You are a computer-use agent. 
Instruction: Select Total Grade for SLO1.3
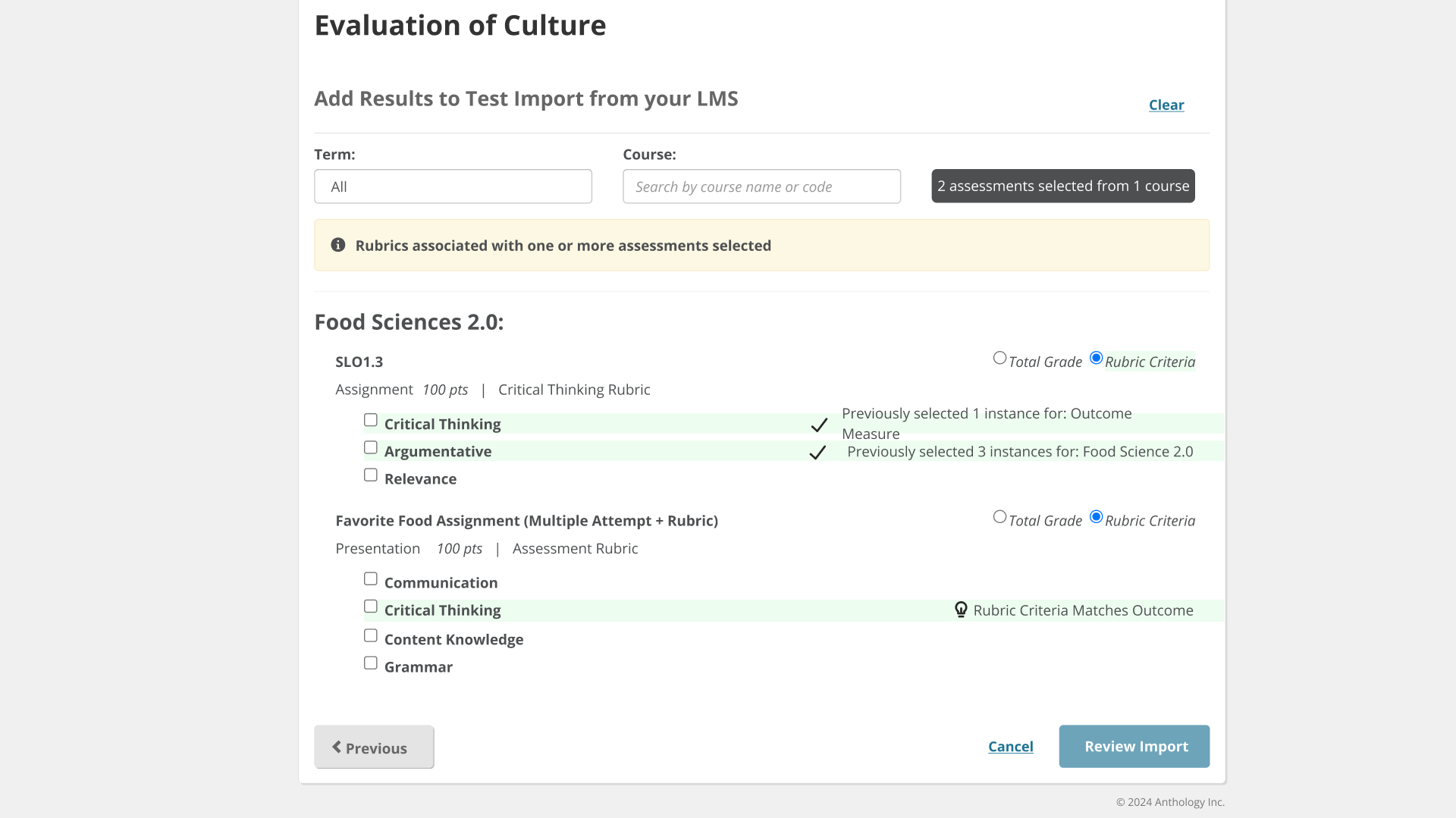pyautogui.click(x=999, y=358)
